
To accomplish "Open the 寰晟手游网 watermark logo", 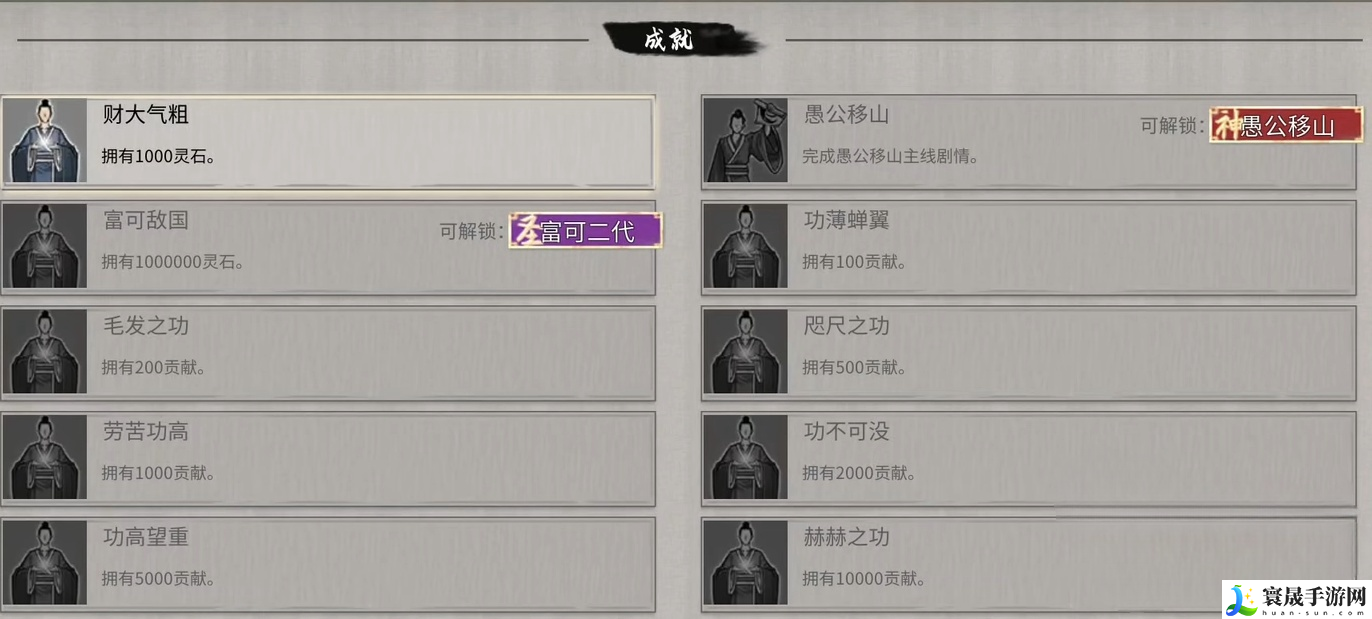I will pyautogui.click(x=1296, y=598).
